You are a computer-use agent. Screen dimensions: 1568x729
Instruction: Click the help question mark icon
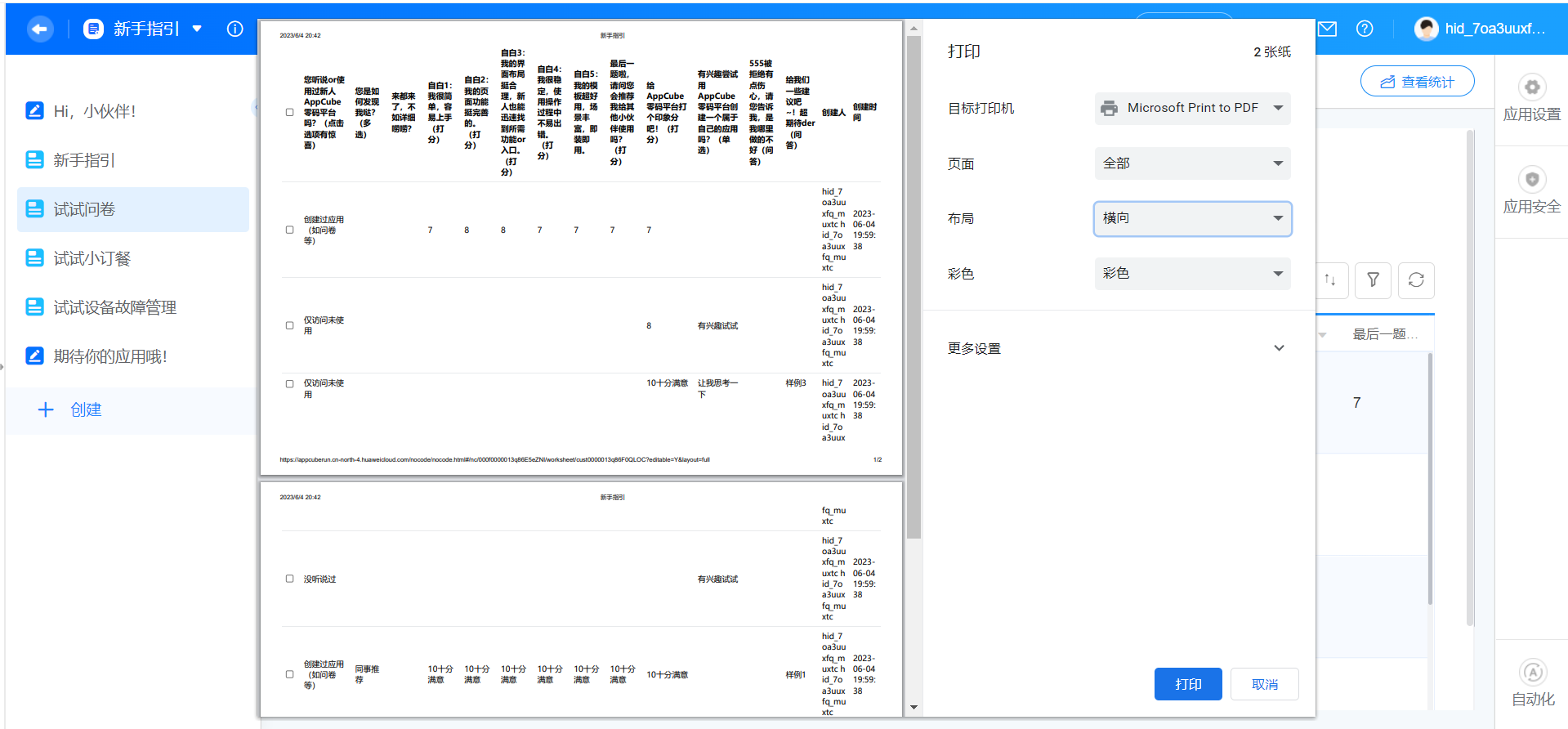pos(1365,29)
